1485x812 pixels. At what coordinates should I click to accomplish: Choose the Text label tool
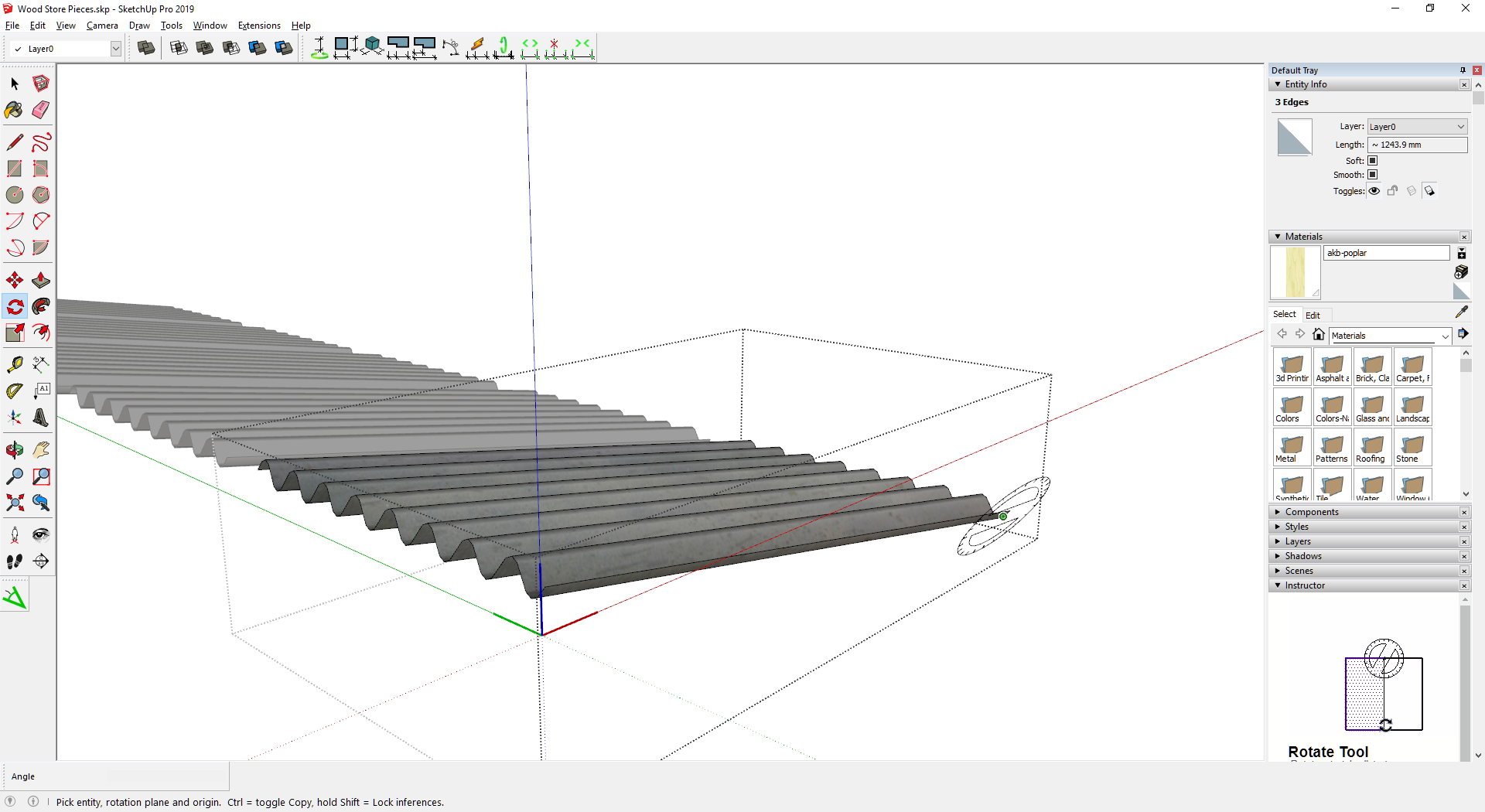click(41, 391)
